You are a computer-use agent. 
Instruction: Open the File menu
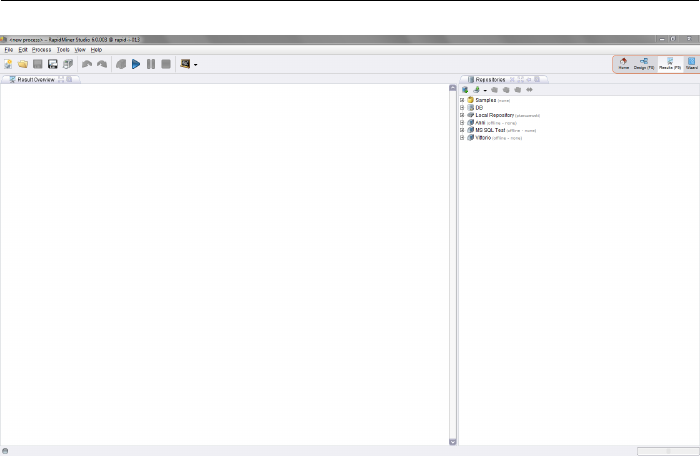(x=8, y=50)
